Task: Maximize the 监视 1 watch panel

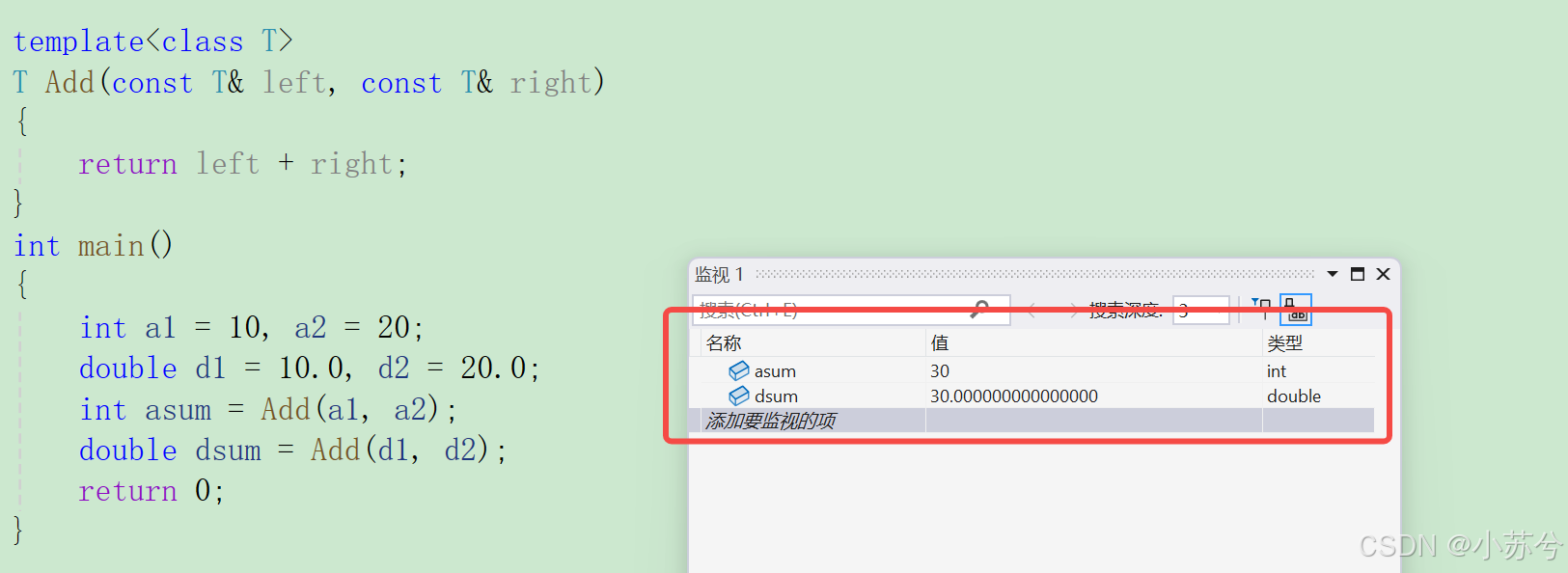Action: pyautogui.click(x=1358, y=274)
